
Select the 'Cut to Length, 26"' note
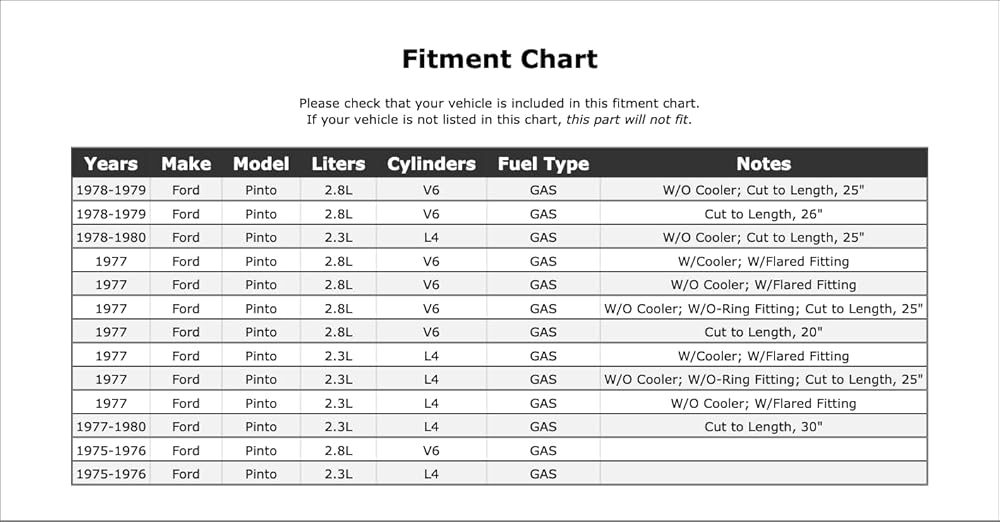tap(763, 214)
